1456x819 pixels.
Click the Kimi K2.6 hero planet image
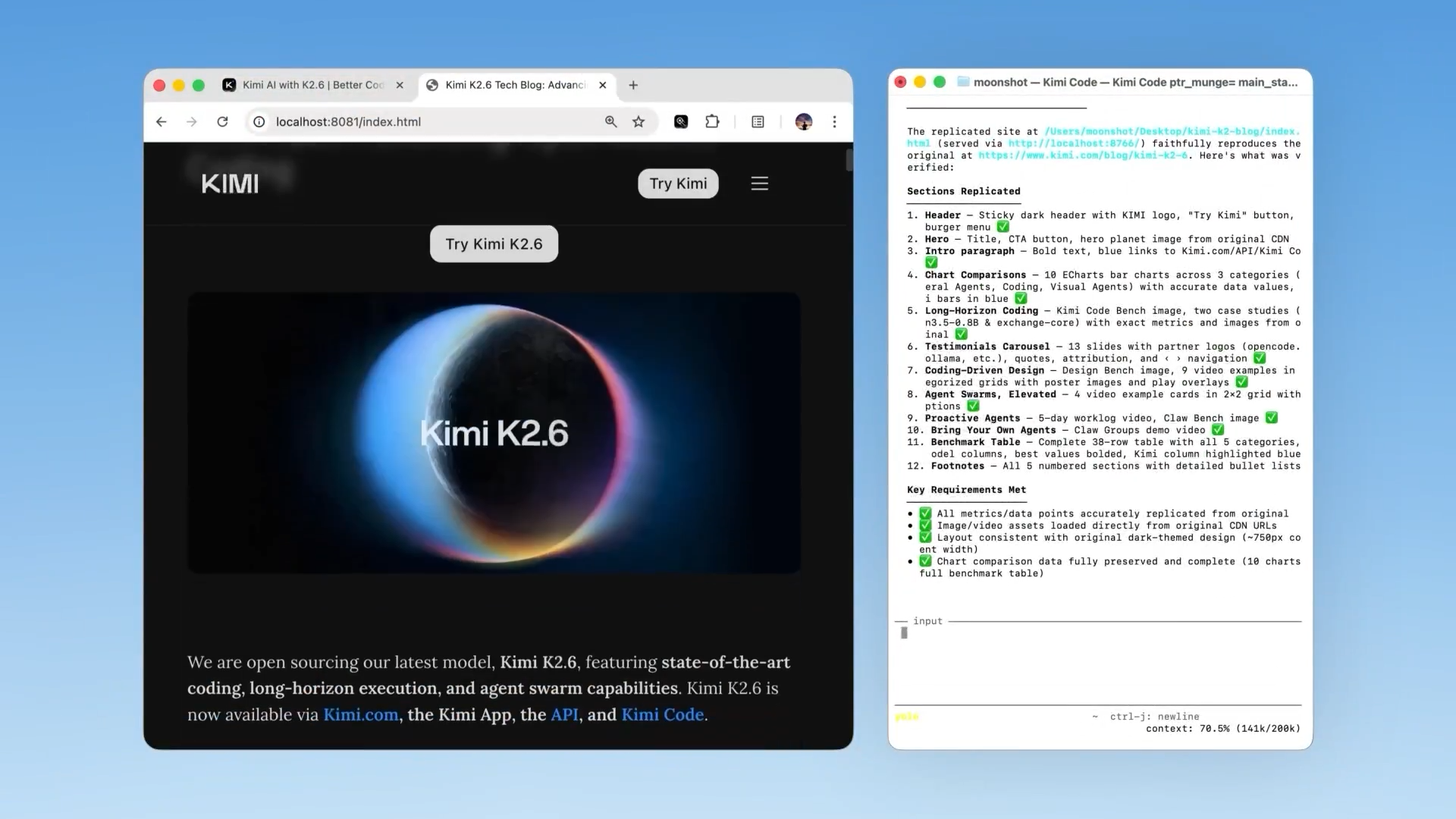coord(494,433)
